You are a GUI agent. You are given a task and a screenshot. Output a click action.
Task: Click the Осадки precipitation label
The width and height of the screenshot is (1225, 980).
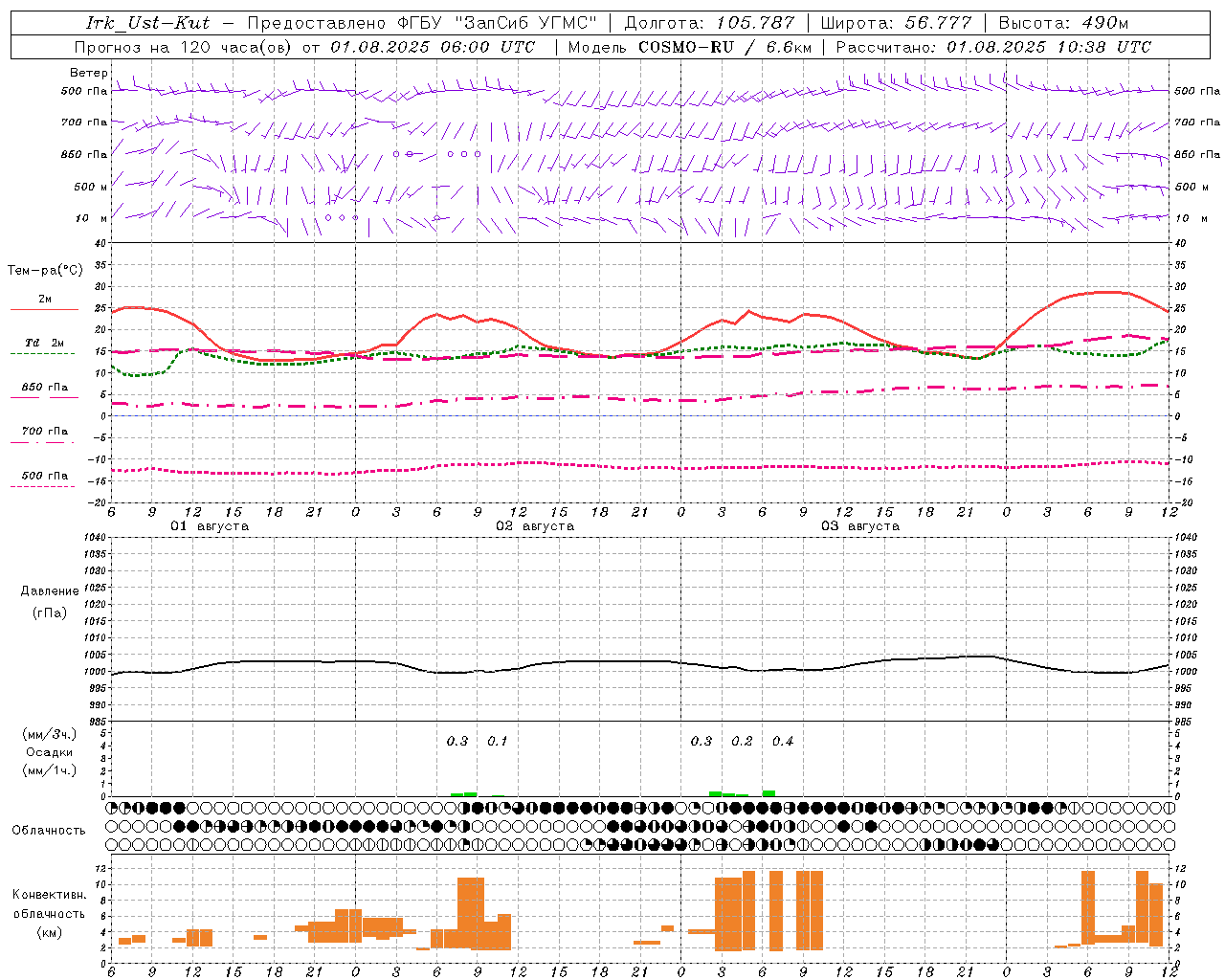tap(50, 752)
